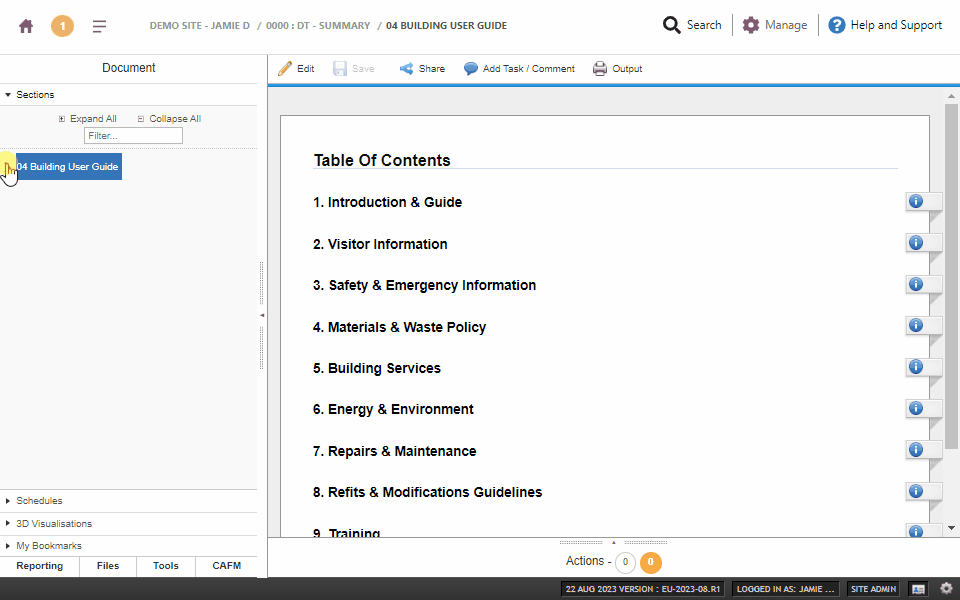Screen dimensions: 960x600
Task: Open 6. Energy & Environment section
Action: pyautogui.click(x=393, y=410)
